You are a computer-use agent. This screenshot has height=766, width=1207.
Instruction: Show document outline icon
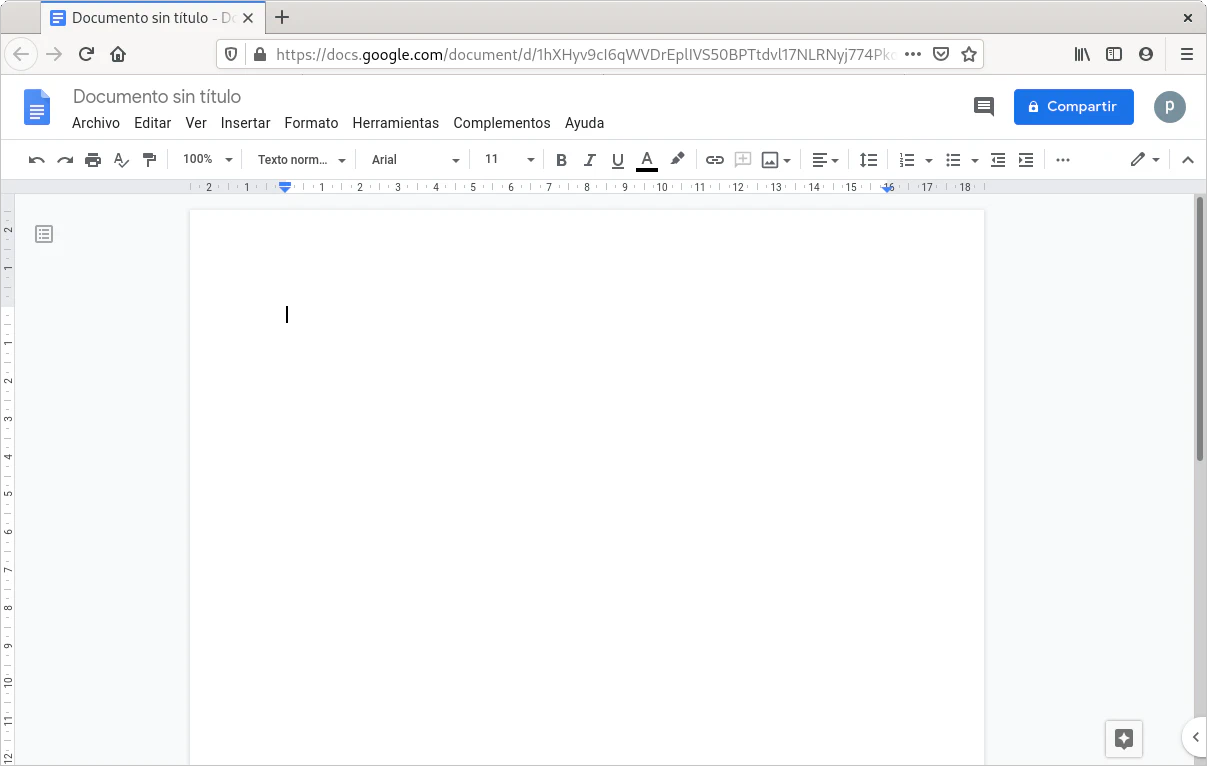44,234
